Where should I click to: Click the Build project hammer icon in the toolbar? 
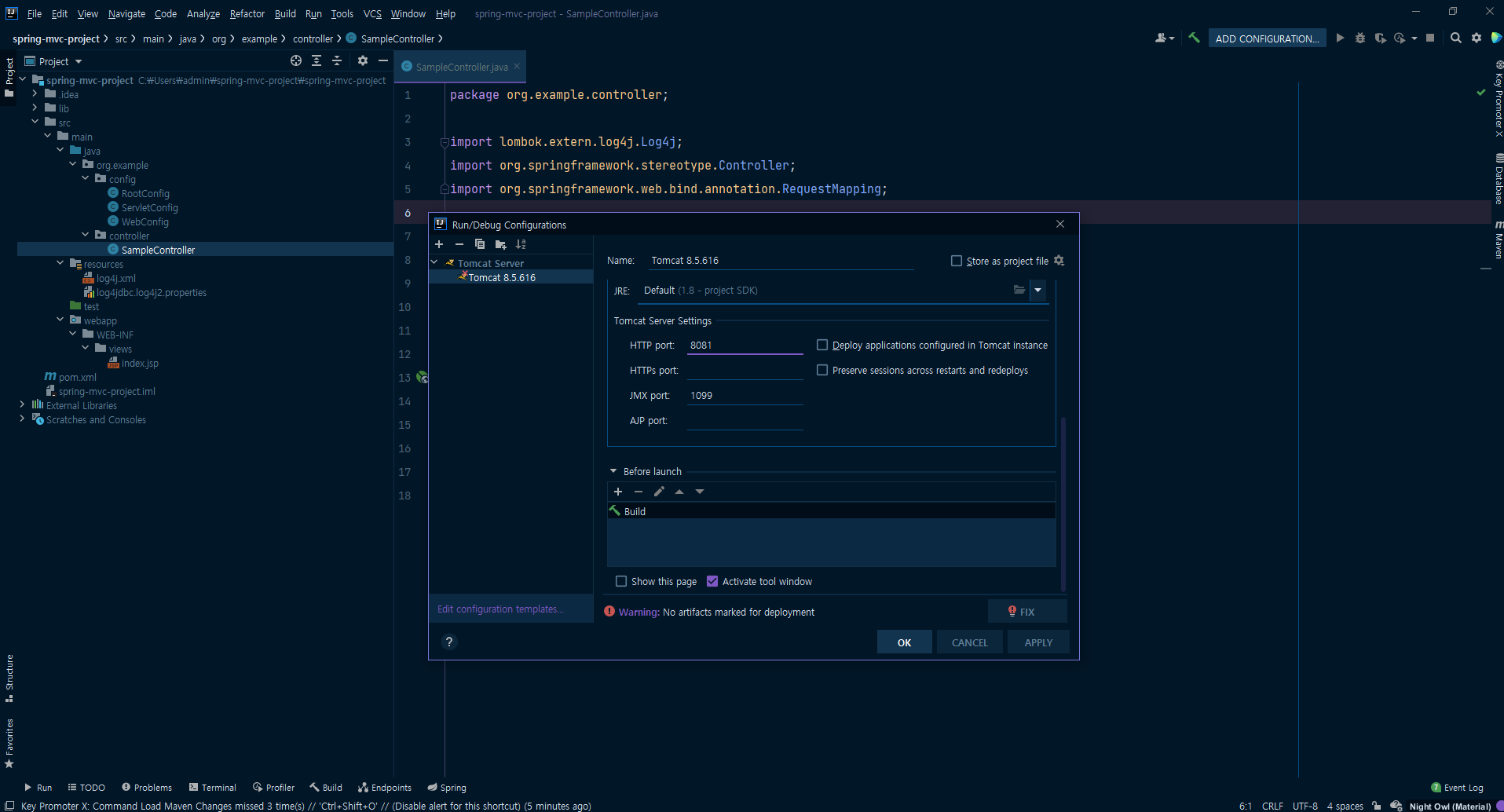coord(1194,38)
